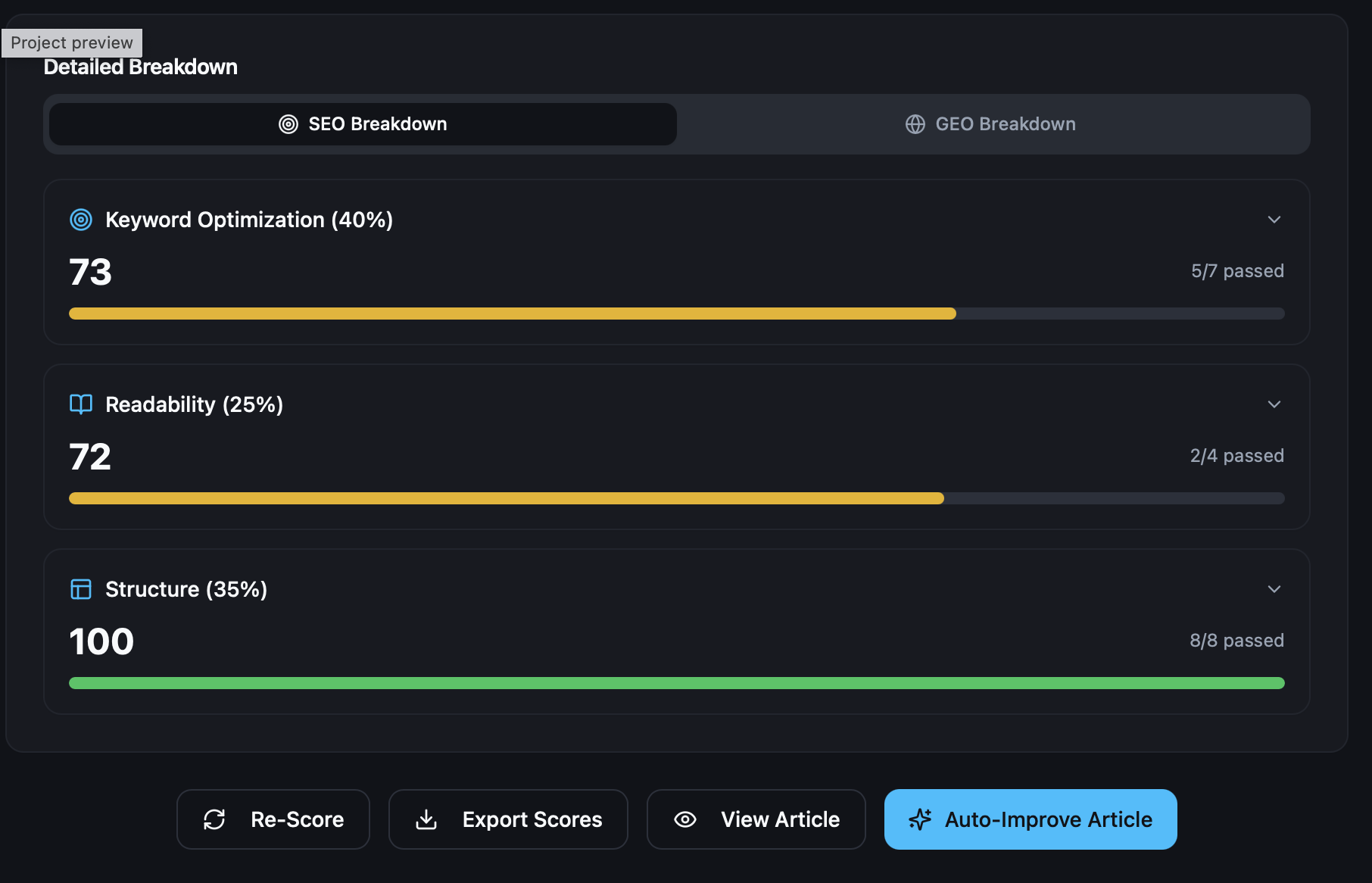
Task: Expand the Readability section chevron
Action: pos(1274,404)
